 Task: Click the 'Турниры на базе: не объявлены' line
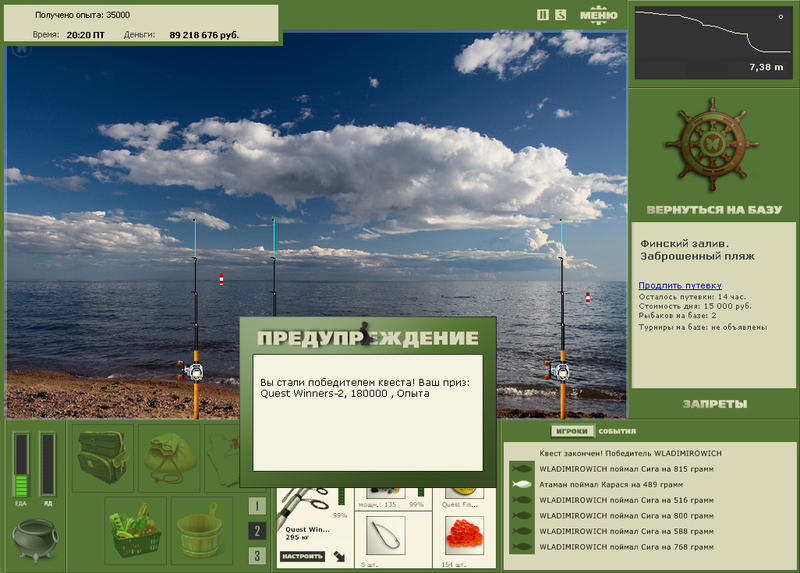(x=703, y=327)
